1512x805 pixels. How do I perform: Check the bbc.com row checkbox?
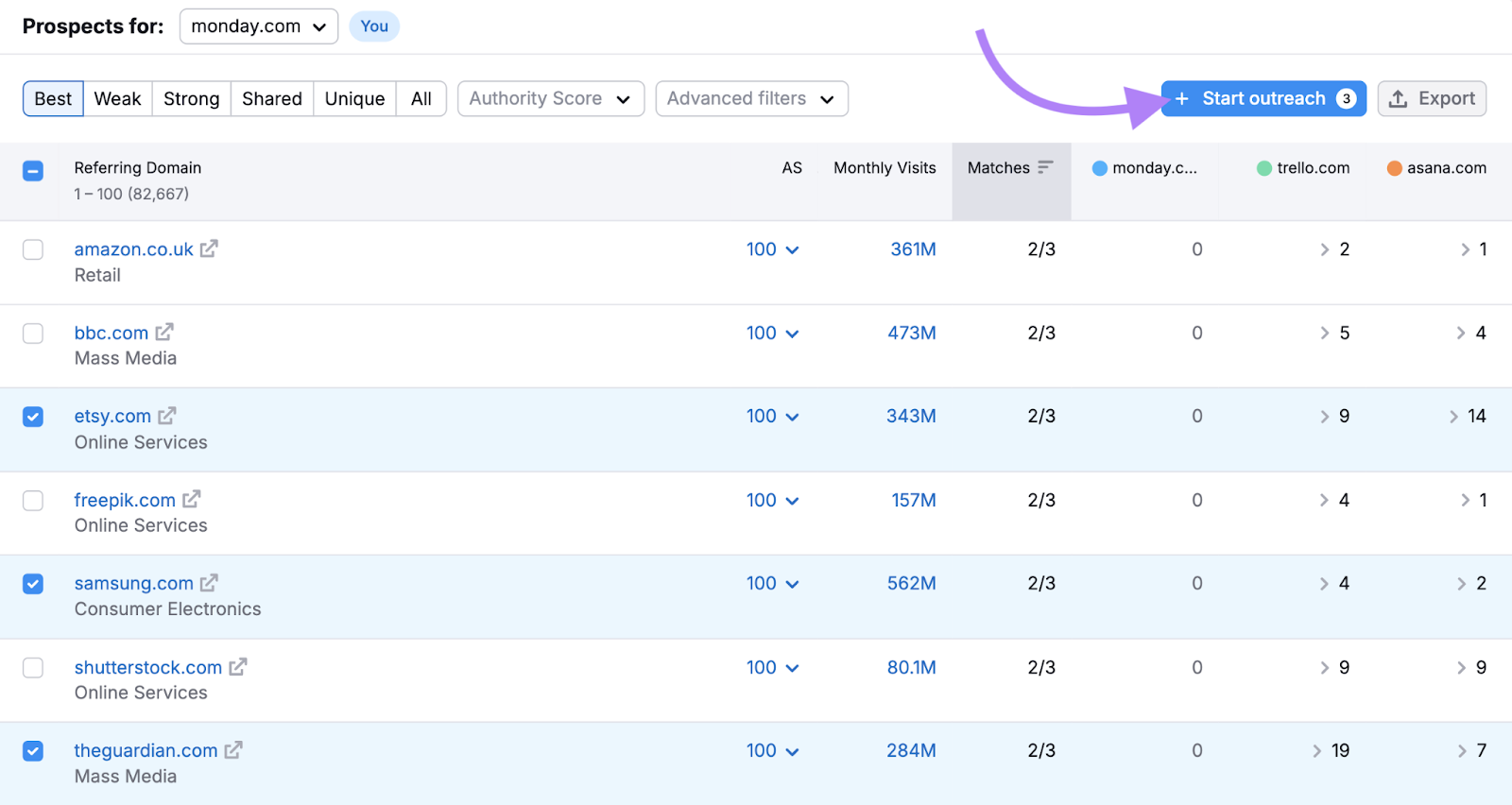pos(33,334)
